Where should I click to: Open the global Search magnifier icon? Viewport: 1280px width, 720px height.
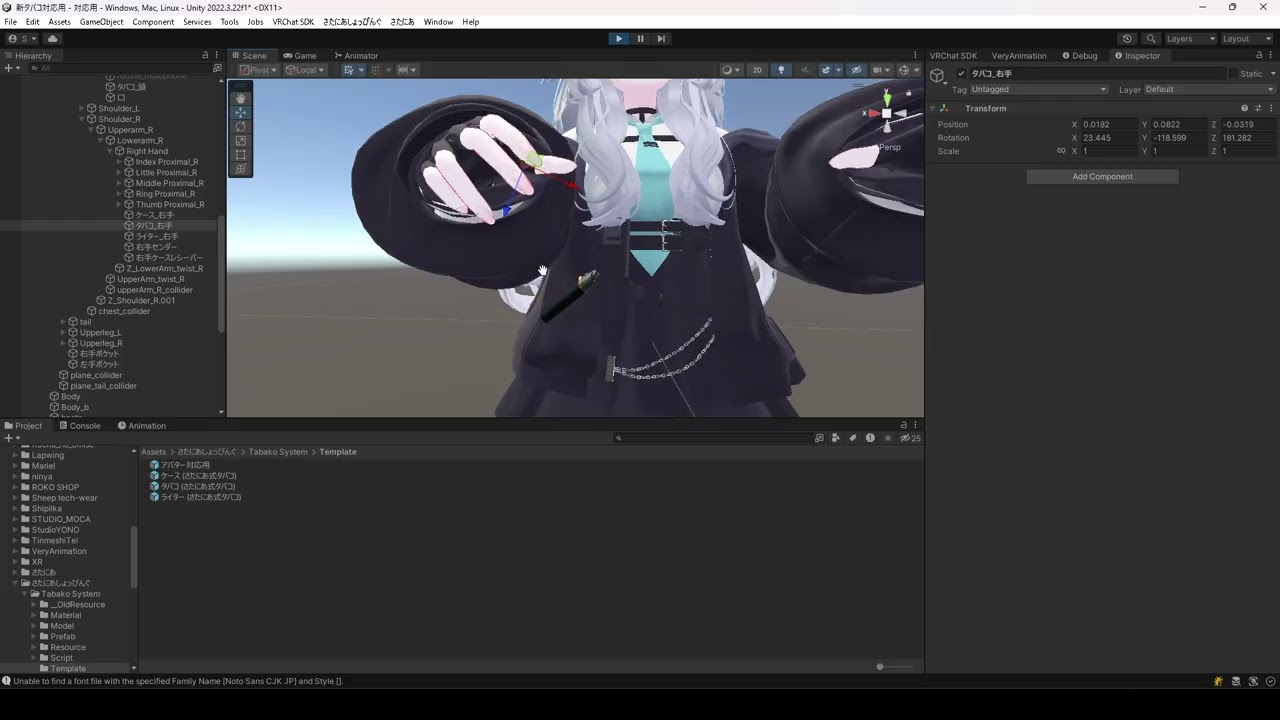[1151, 39]
